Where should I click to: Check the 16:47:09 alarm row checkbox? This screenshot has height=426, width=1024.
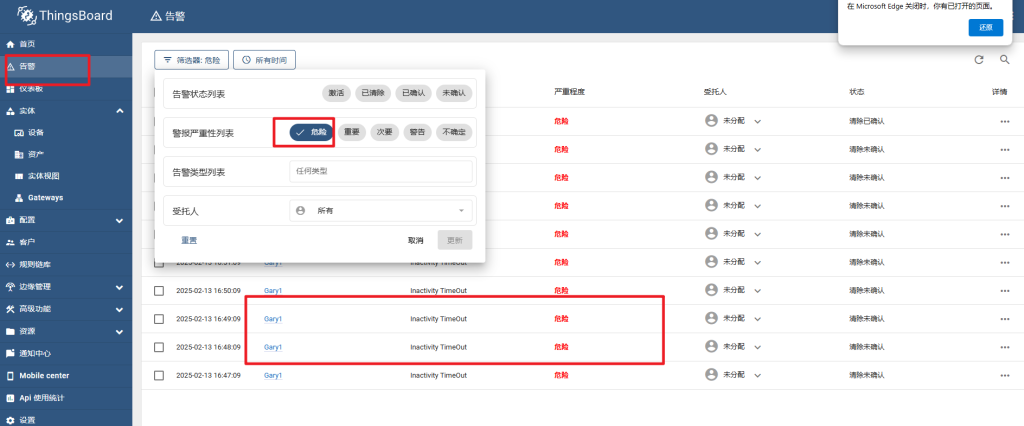[x=159, y=376]
